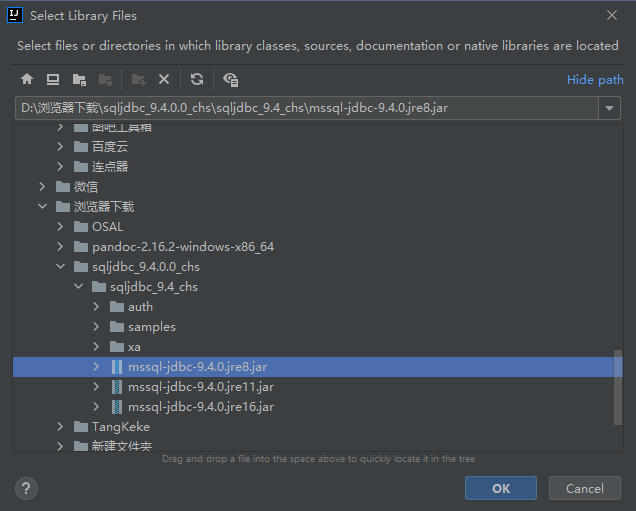Screen dimensions: 636x511
Task: Expand the 连点器 folder
Action: (60, 167)
